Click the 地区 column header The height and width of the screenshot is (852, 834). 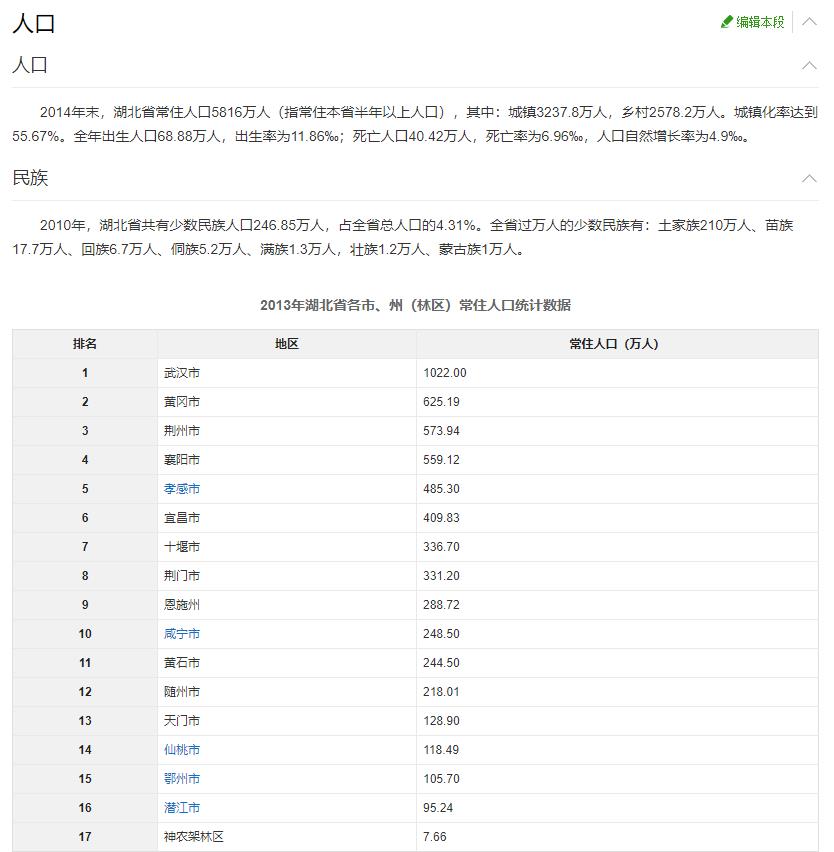[x=287, y=343]
